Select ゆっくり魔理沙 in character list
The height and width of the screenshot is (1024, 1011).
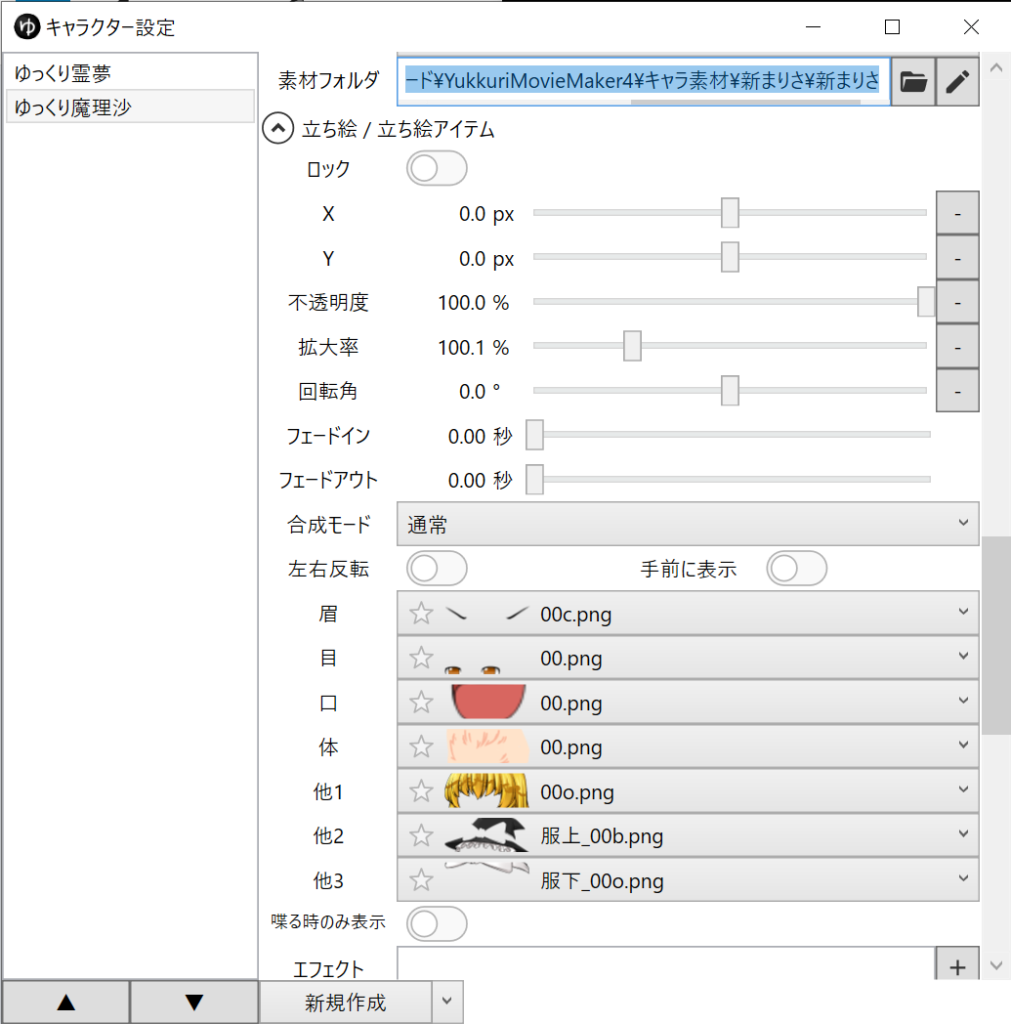click(x=130, y=106)
